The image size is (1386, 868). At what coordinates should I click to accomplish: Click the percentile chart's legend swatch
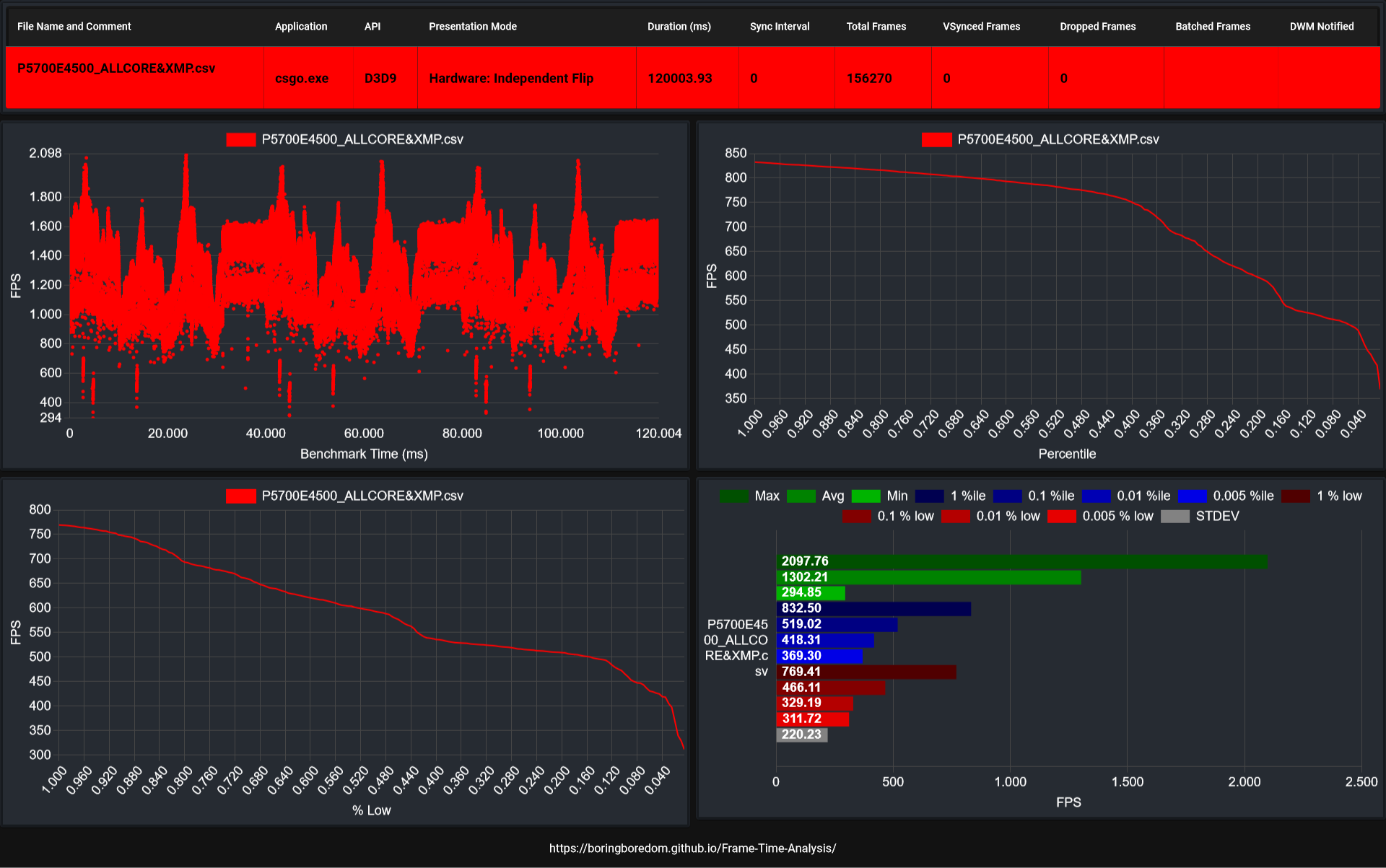[936, 140]
